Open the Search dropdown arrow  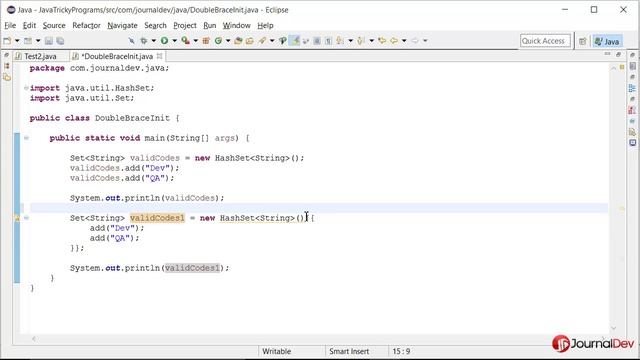(272, 41)
